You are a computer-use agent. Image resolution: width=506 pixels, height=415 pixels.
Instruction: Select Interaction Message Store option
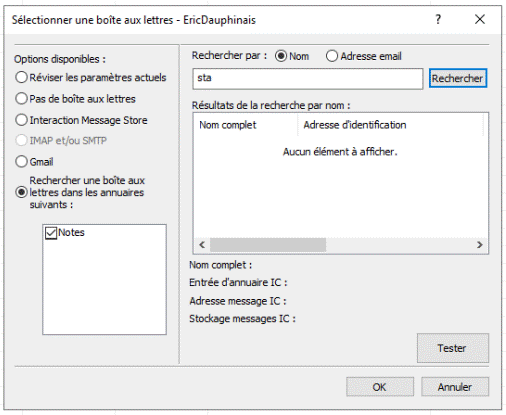point(21,120)
